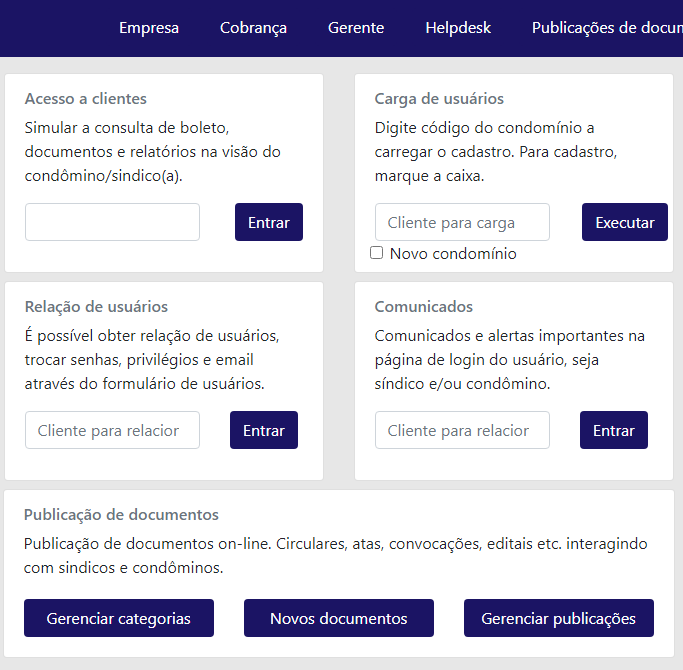The width and height of the screenshot is (683, 670).
Task: Click the Novos documentos button
Action: pyautogui.click(x=338, y=618)
